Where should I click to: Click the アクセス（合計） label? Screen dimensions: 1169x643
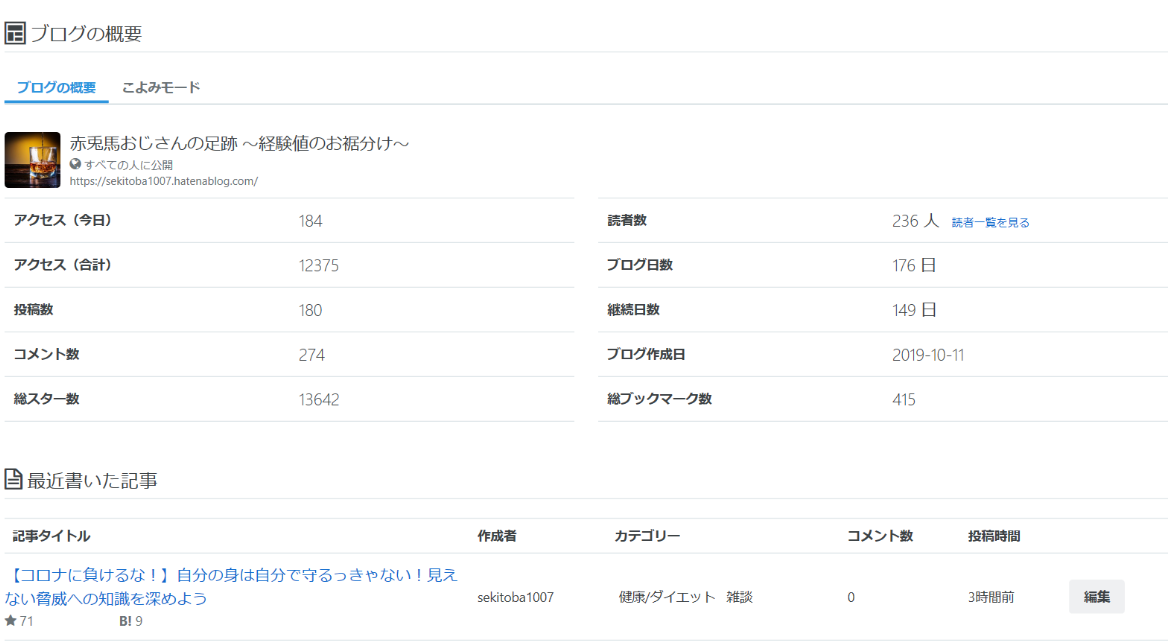coord(63,266)
